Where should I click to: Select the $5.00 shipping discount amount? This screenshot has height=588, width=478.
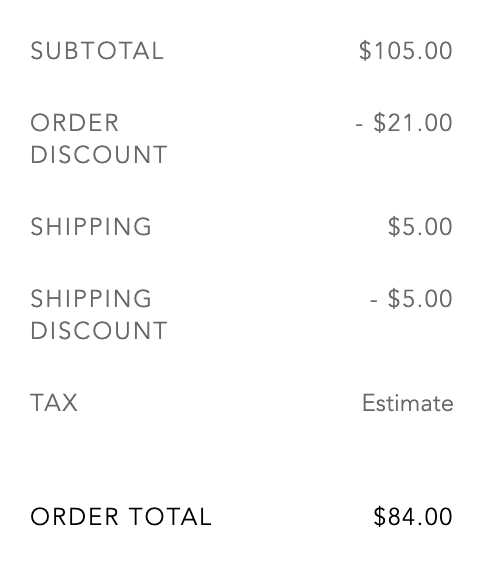(420, 298)
